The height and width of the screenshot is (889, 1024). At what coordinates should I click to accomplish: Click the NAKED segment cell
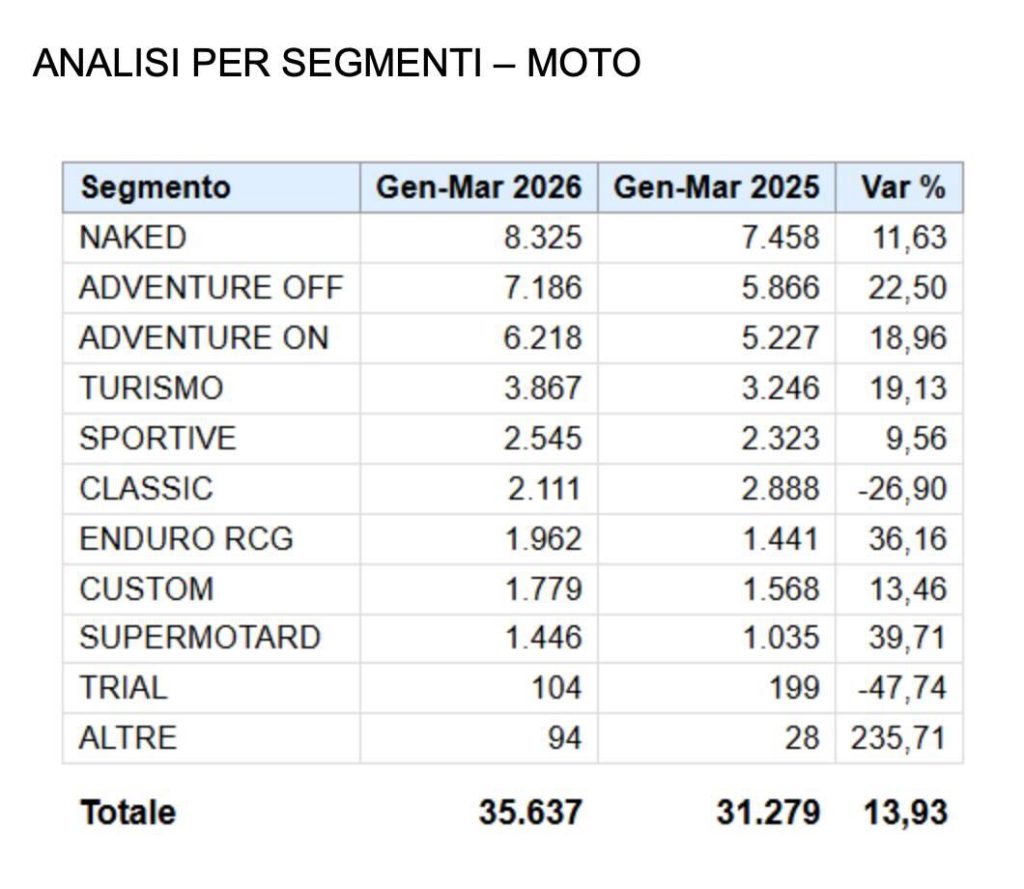(x=133, y=238)
